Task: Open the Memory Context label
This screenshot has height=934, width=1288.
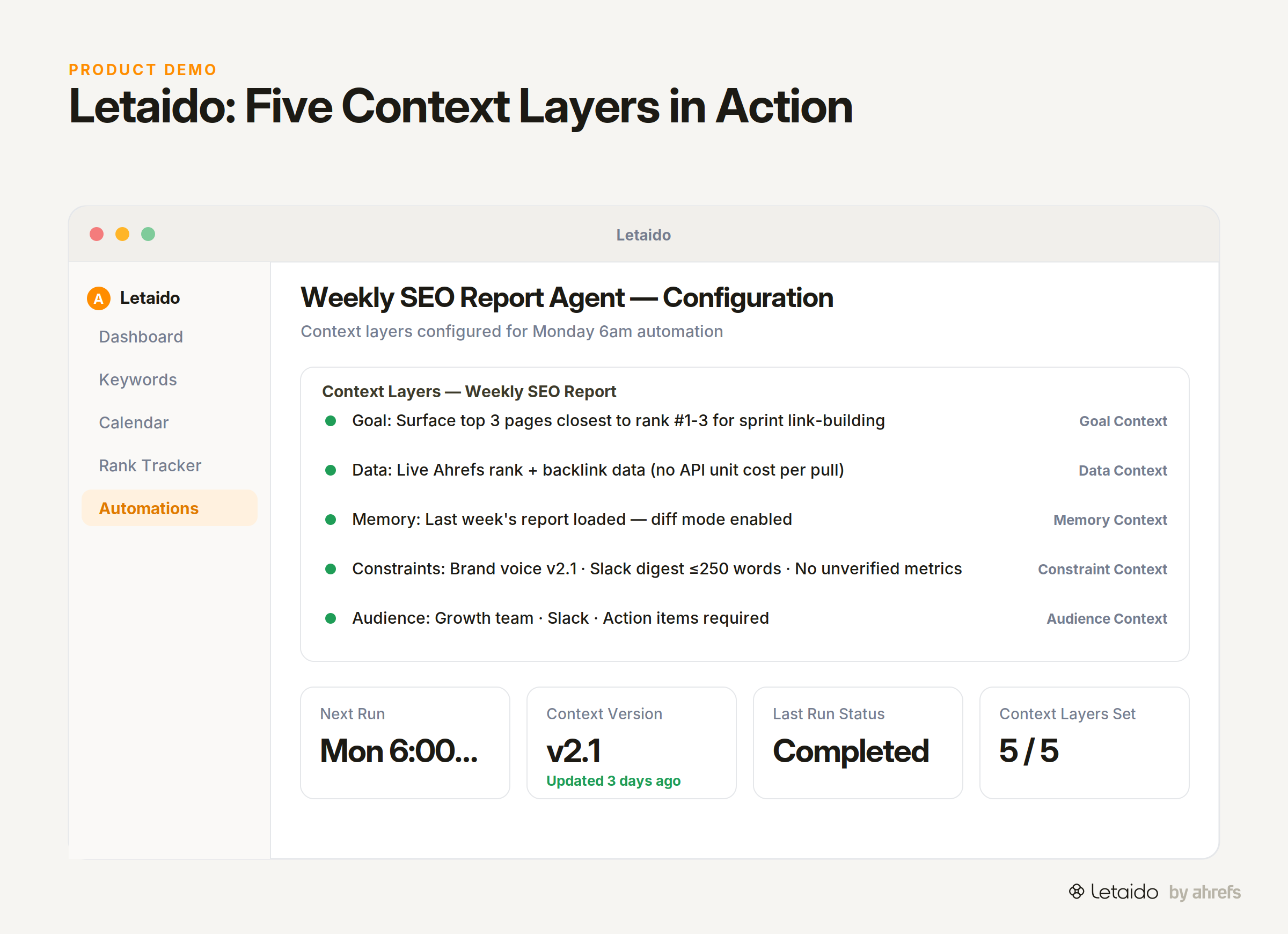Action: coord(1110,520)
